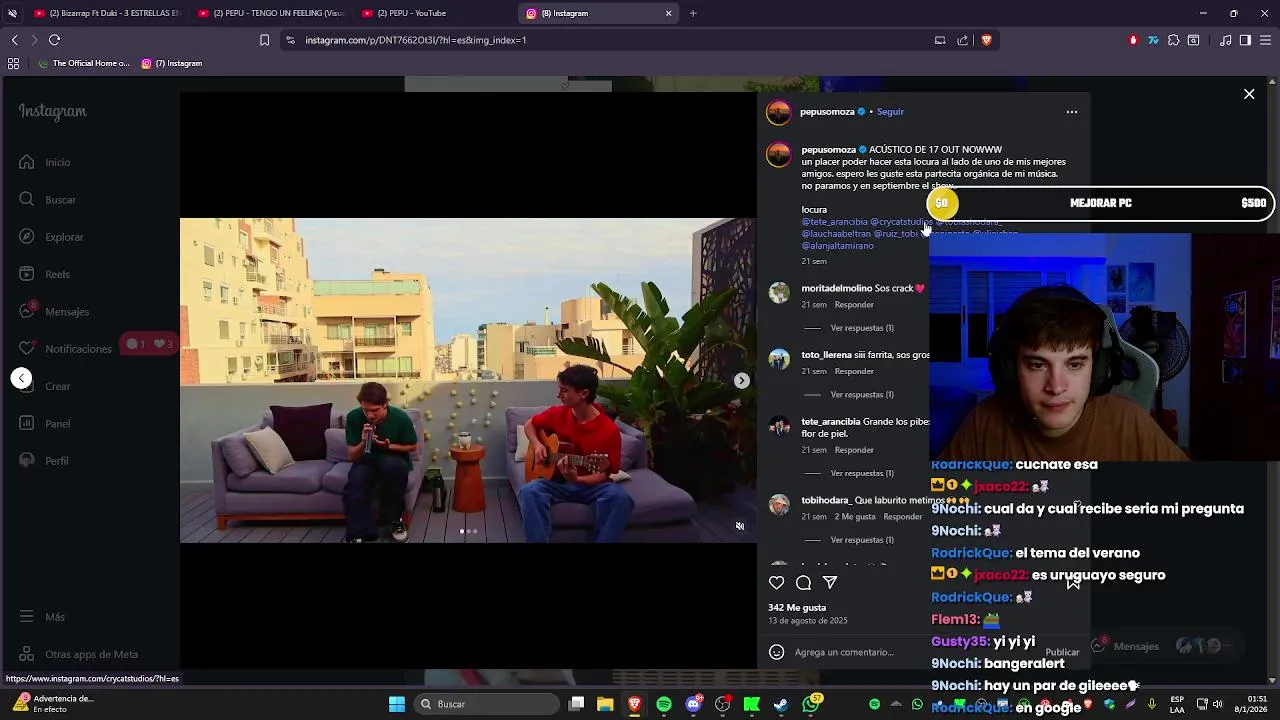Click the Instagram logo
Screen dimensions: 1280x720
pos(52,112)
